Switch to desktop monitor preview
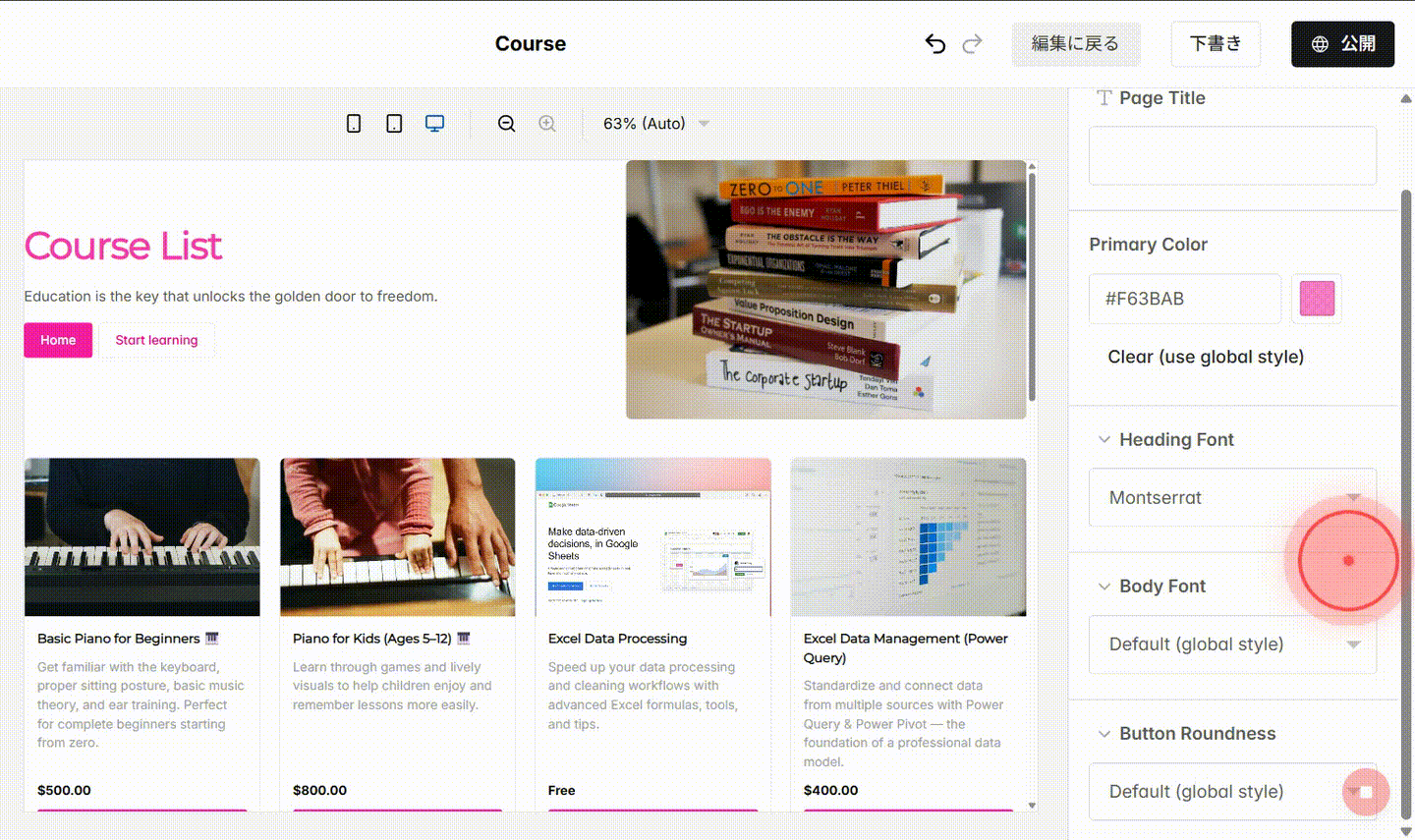 pos(434,124)
